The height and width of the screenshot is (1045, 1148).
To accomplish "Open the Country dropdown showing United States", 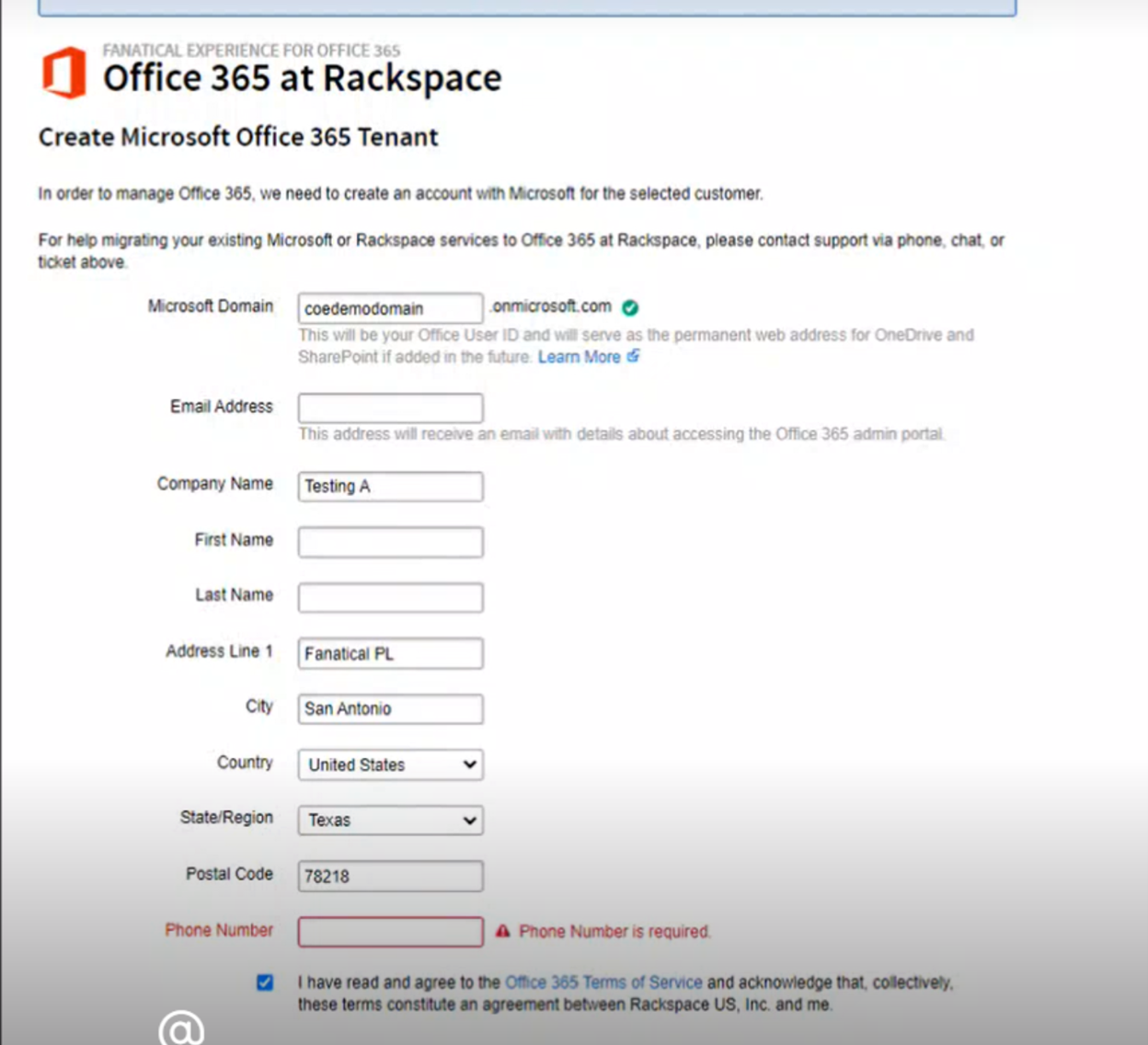I will tap(390, 764).
